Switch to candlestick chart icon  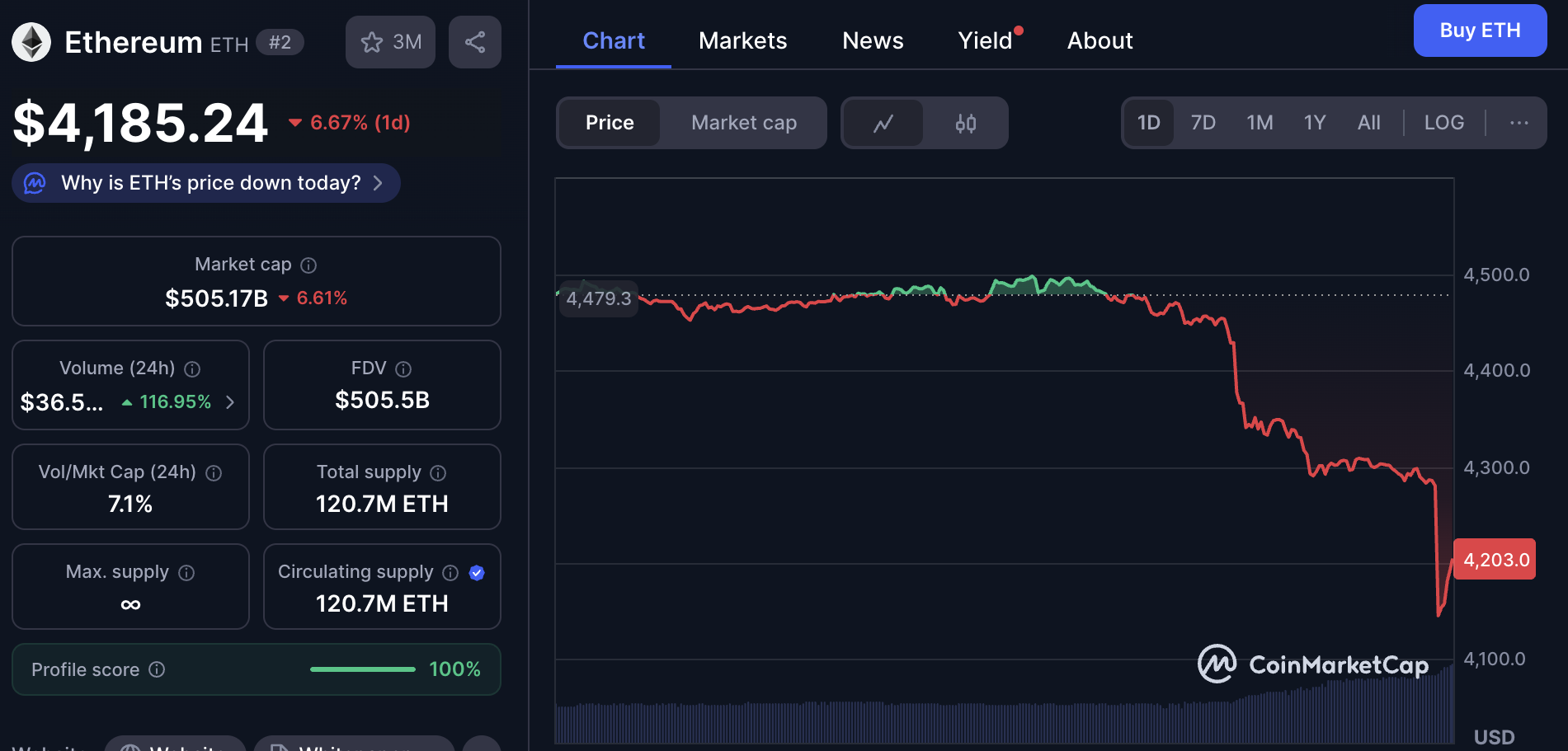pos(965,123)
